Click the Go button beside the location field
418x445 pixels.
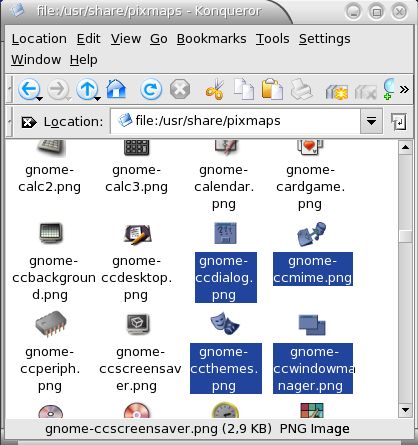pyautogui.click(x=399, y=121)
